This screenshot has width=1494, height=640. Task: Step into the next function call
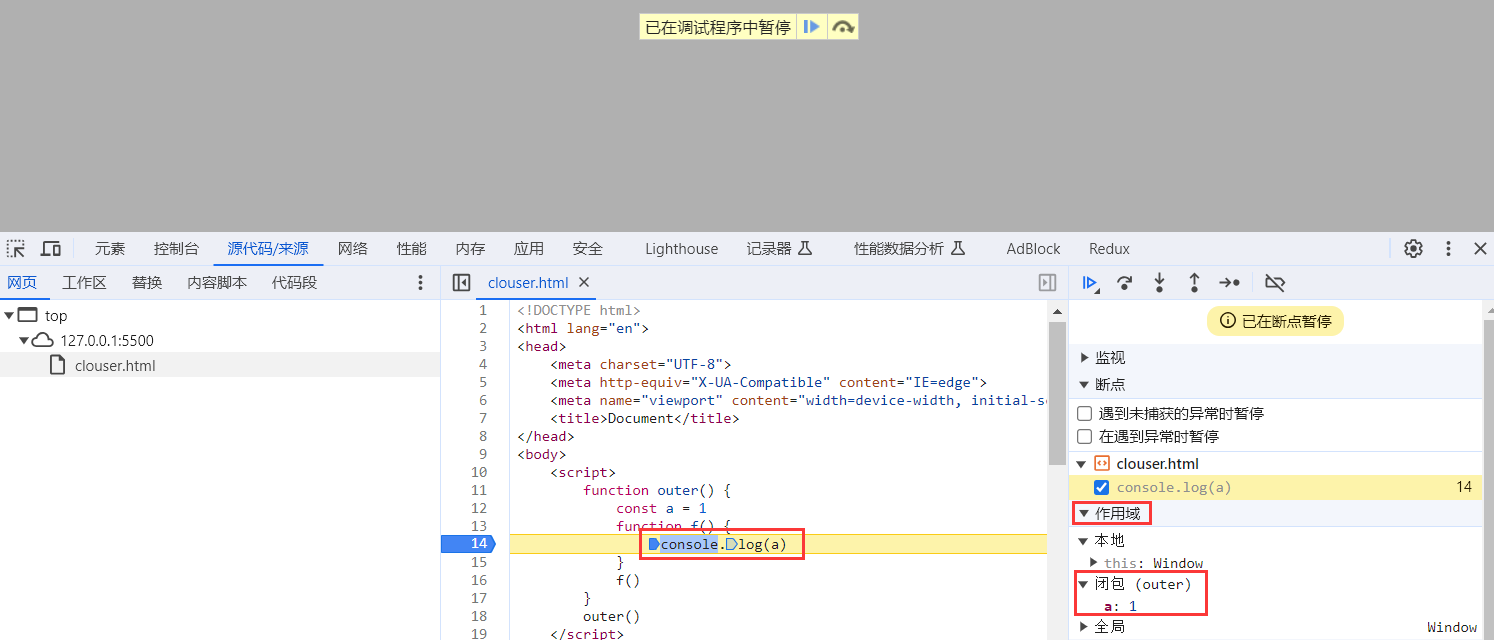[1159, 283]
